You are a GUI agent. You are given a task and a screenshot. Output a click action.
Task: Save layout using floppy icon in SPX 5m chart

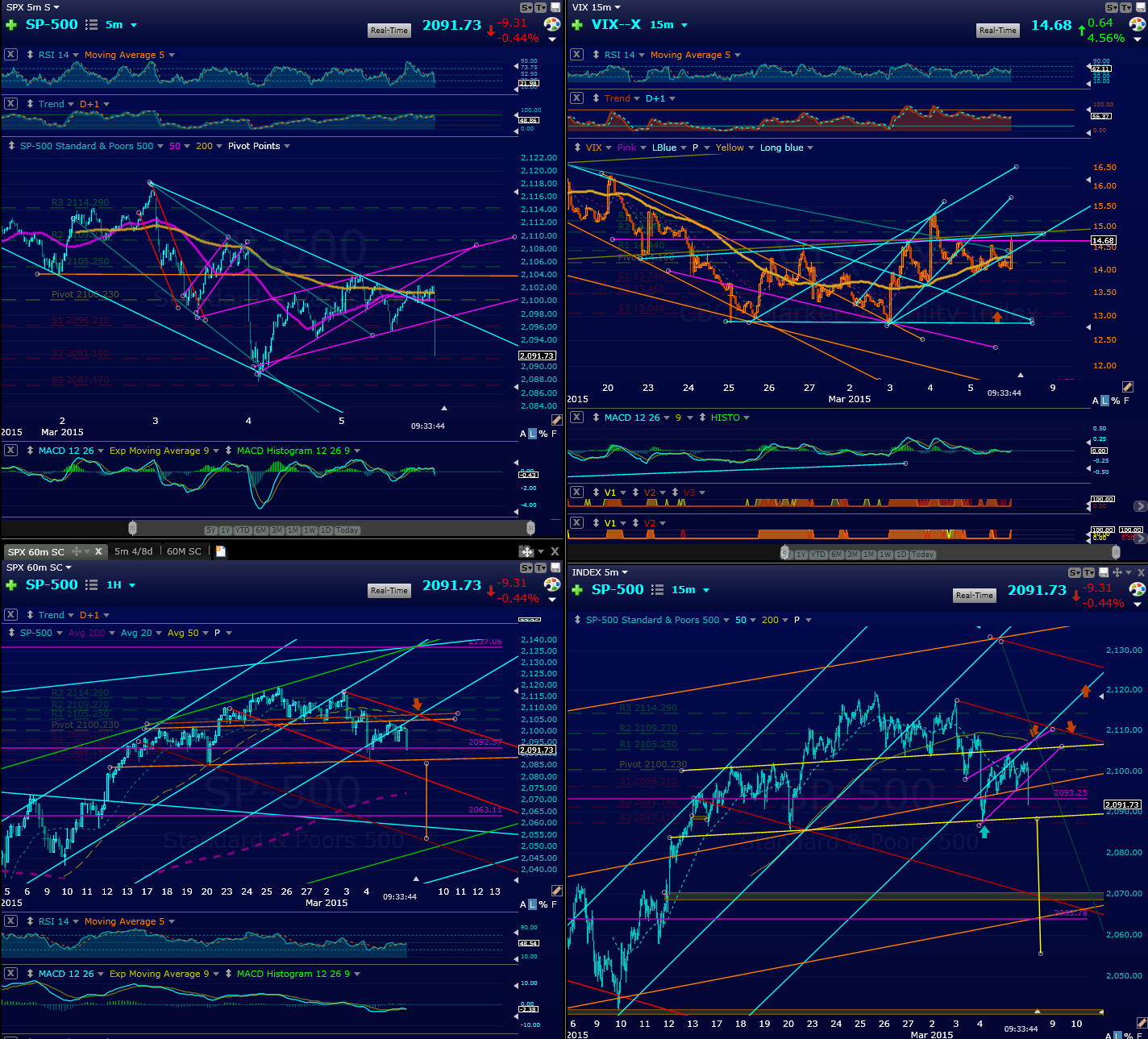(x=555, y=7)
